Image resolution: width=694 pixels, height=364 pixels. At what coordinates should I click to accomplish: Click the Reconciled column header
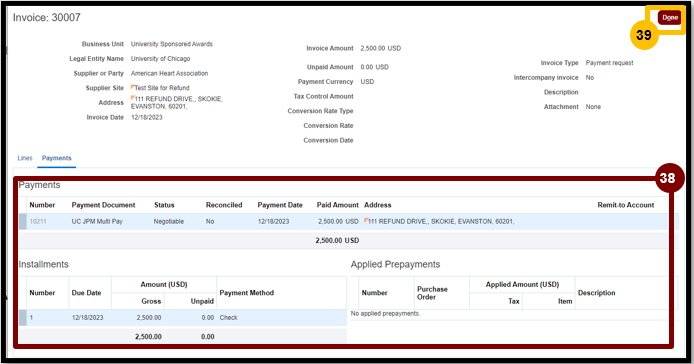pos(224,205)
